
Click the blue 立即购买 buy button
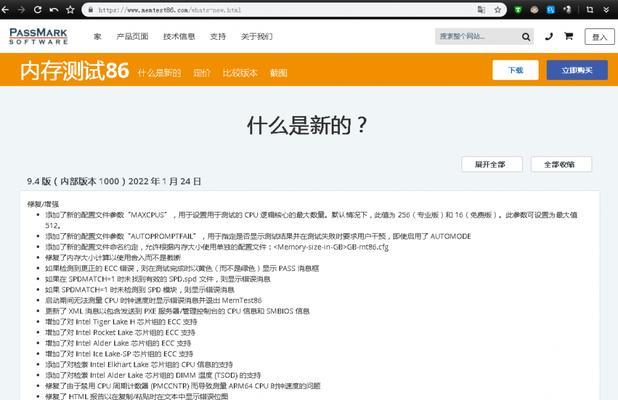point(577,70)
